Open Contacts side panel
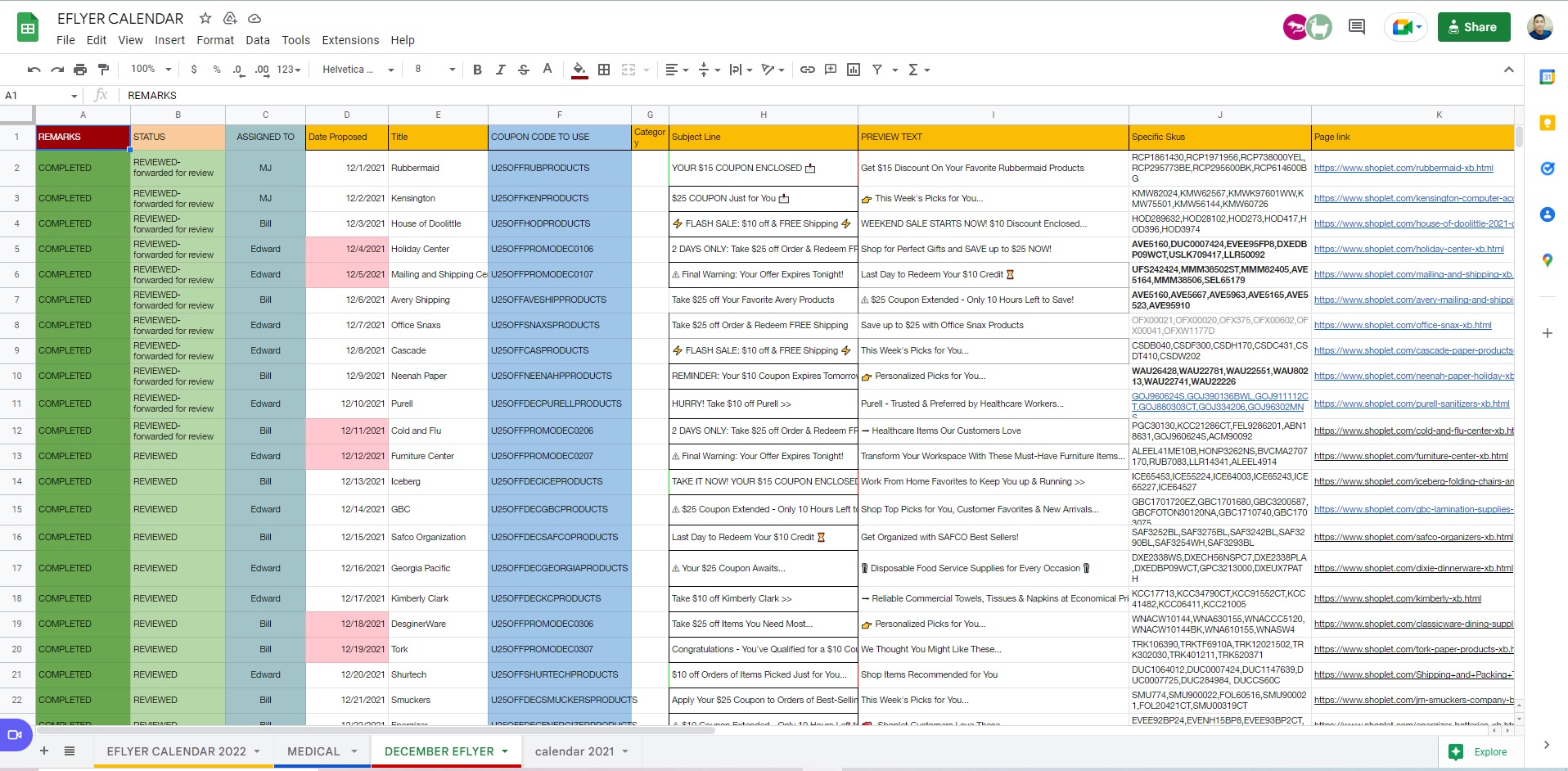1568x771 pixels. [x=1547, y=214]
